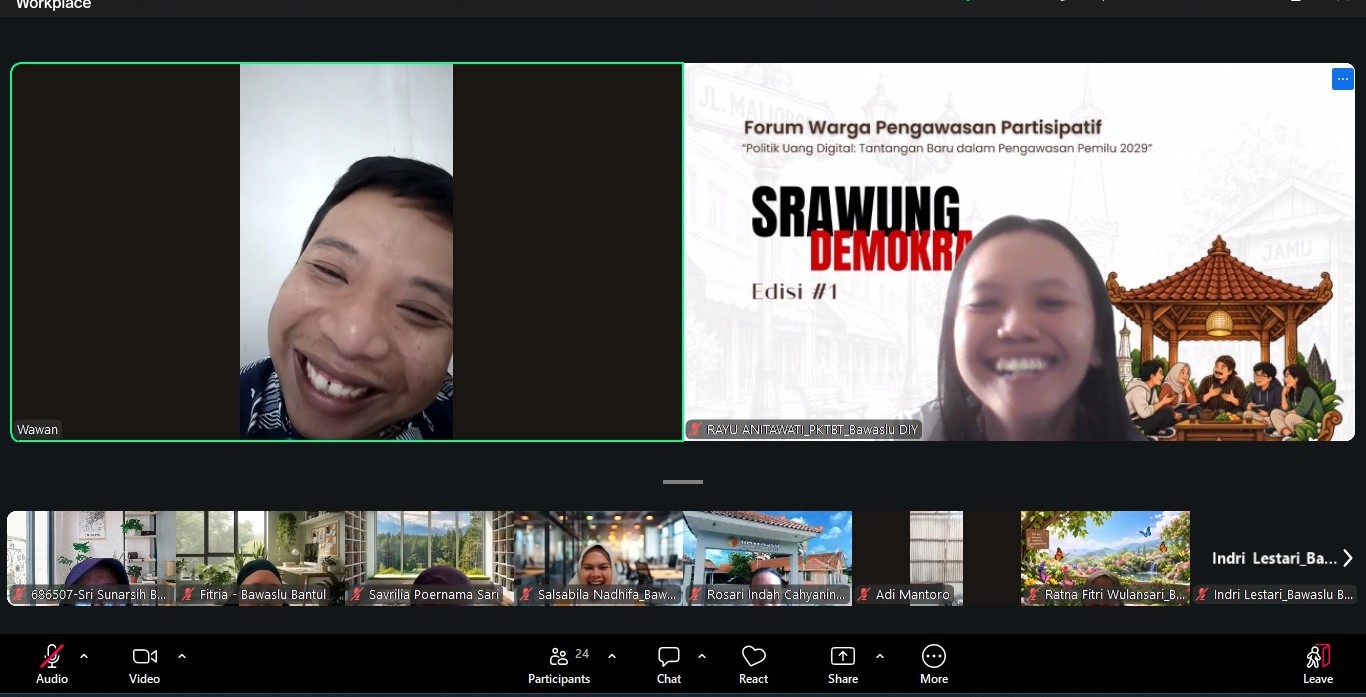
Task: Click the gallery divider handle bar
Action: coord(683,482)
